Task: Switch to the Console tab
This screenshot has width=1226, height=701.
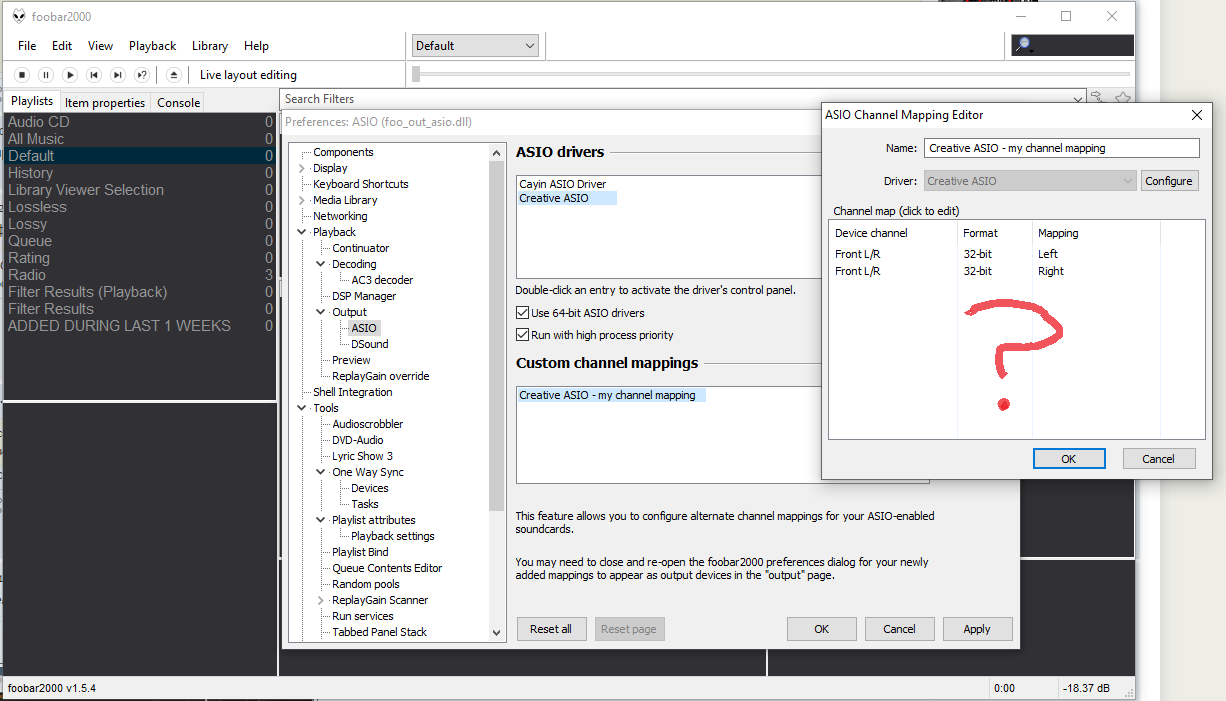Action: coord(179,102)
